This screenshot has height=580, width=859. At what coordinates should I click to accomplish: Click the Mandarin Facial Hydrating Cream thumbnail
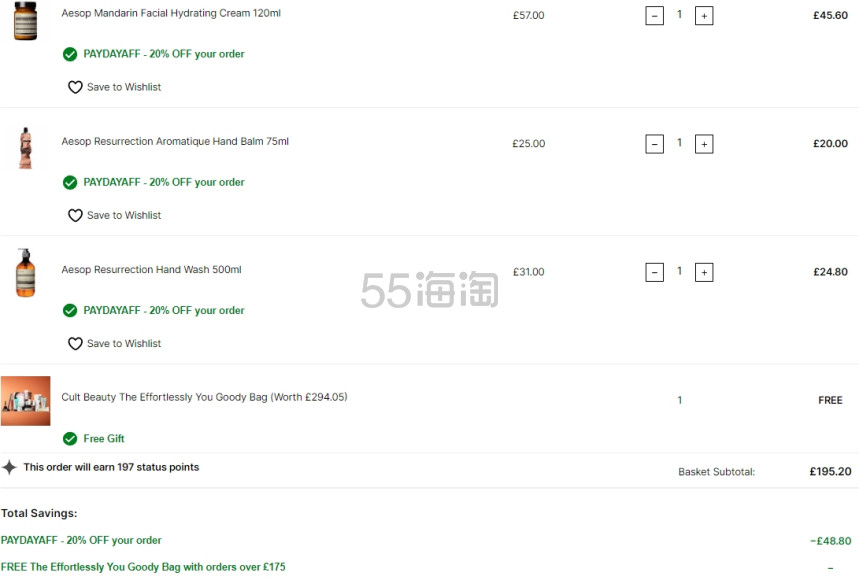25,20
